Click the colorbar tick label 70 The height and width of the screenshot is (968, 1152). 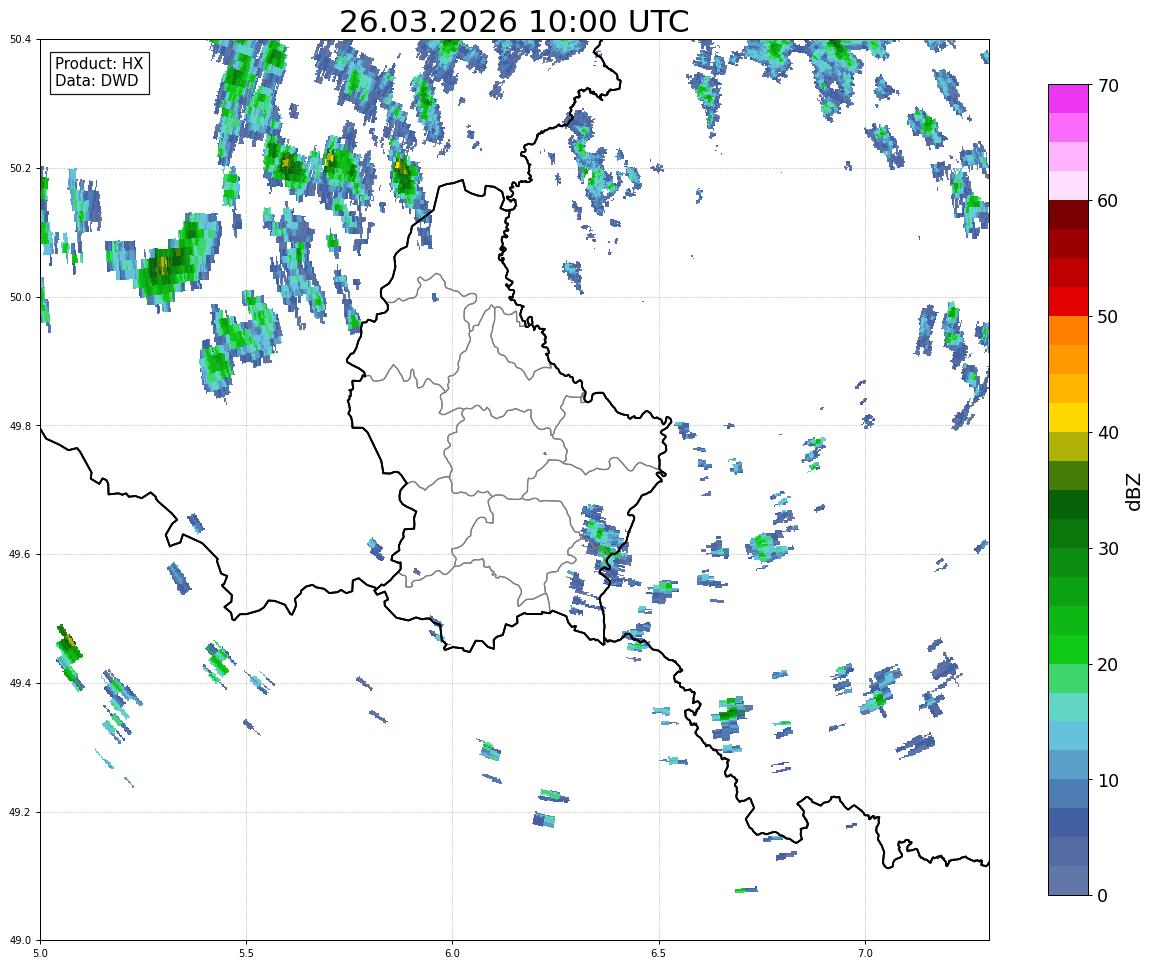[1108, 86]
